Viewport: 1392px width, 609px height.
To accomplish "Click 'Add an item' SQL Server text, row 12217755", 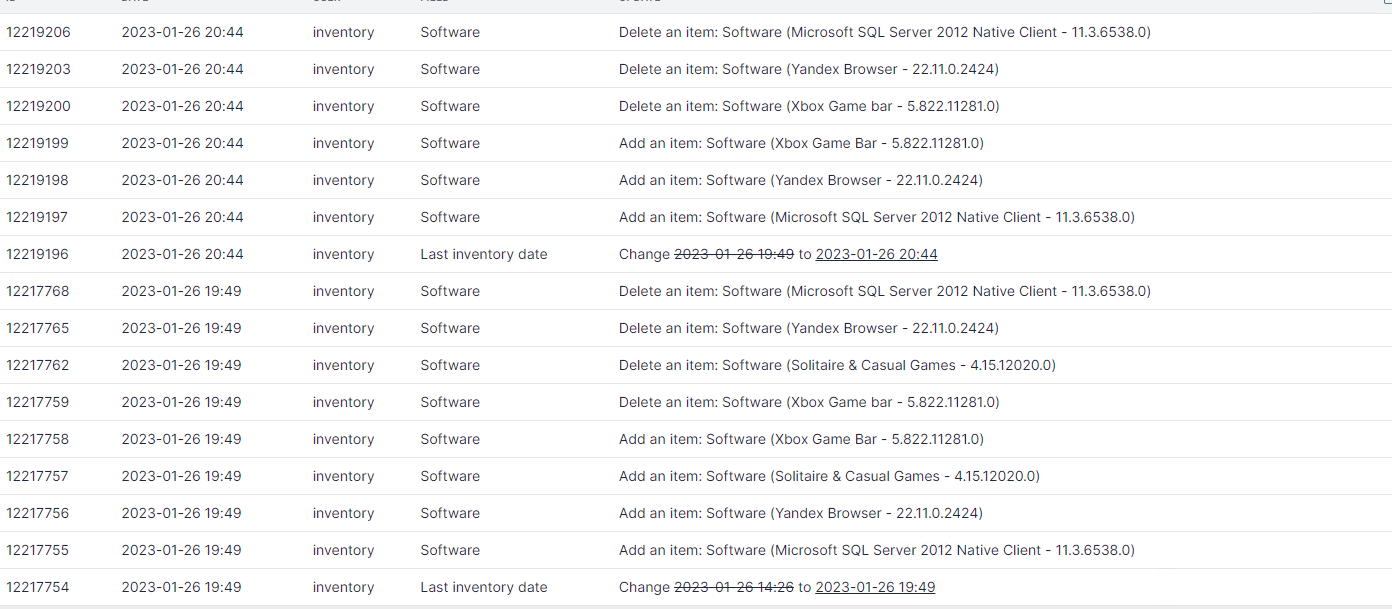I will 877,550.
